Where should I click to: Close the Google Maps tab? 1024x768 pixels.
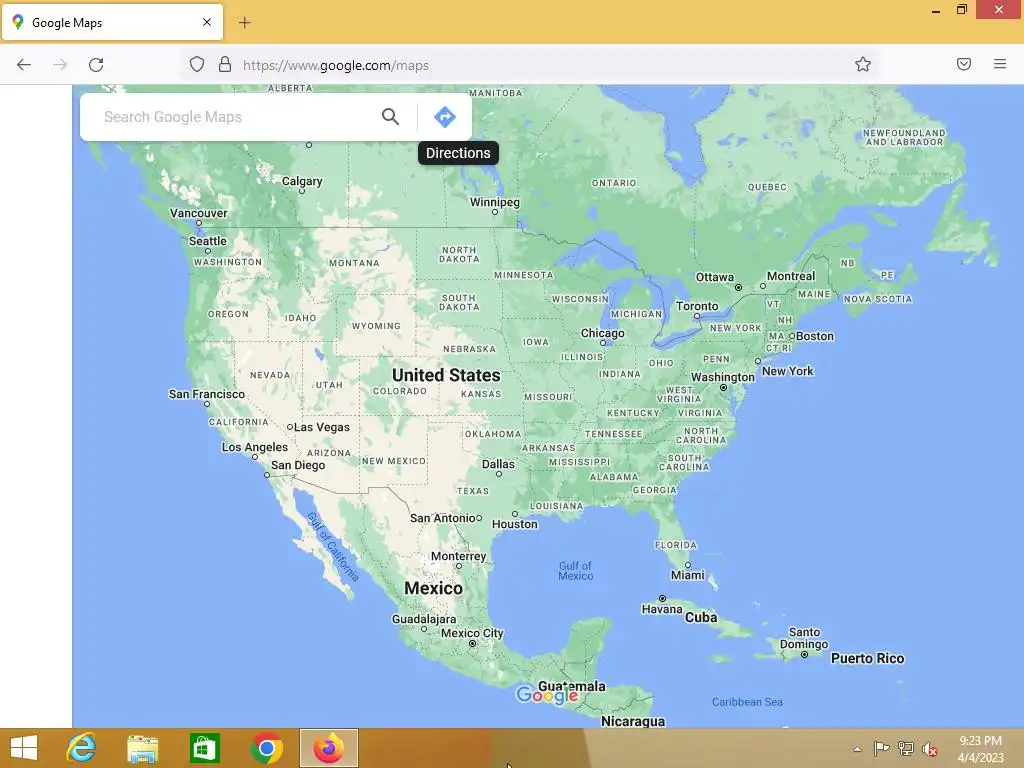point(207,22)
